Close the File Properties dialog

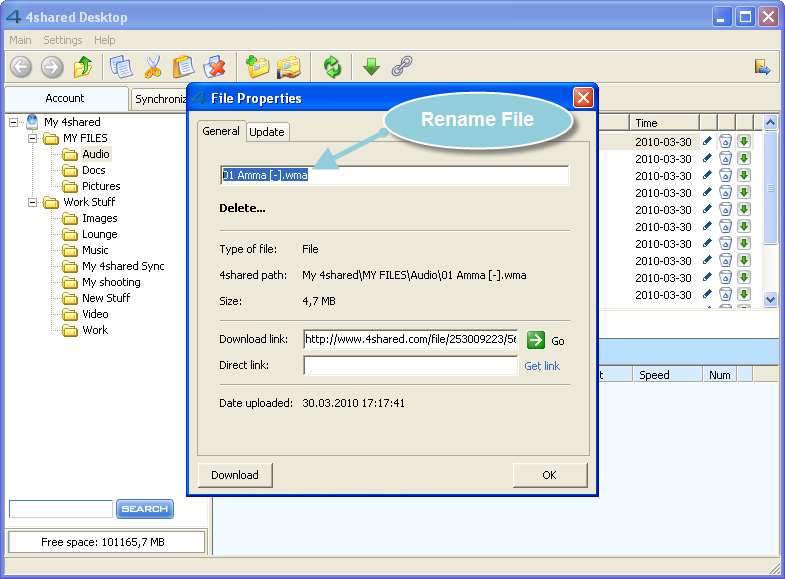583,98
